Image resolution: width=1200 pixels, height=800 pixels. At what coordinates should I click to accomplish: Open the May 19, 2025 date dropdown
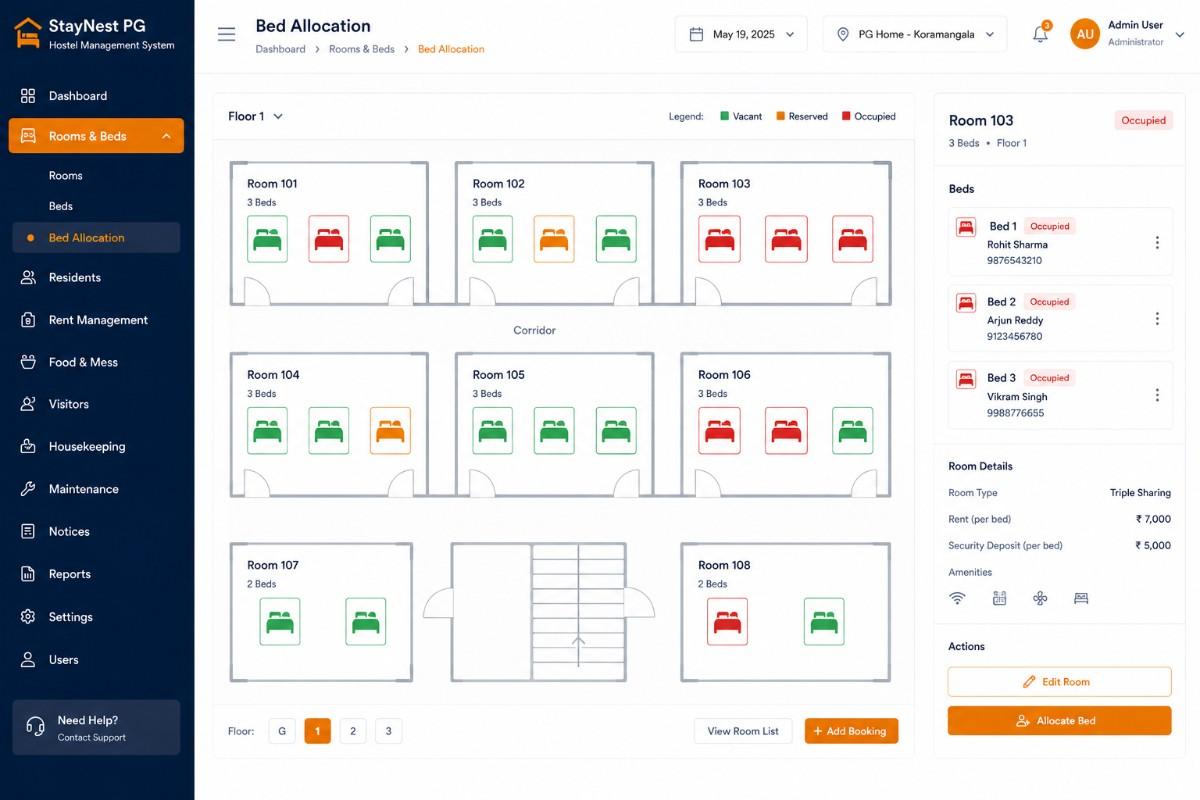(x=741, y=34)
